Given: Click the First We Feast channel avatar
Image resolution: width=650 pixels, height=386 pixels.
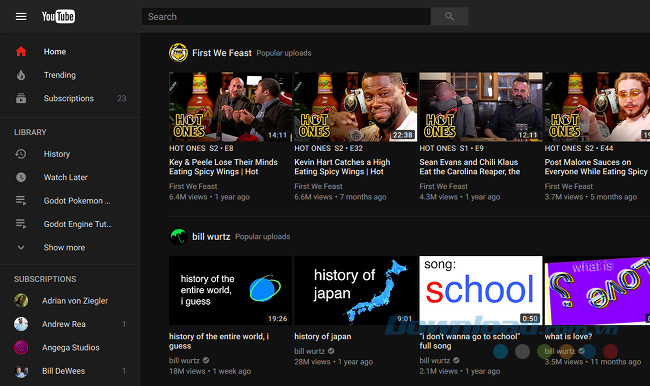Looking at the screenshot, I should [178, 53].
